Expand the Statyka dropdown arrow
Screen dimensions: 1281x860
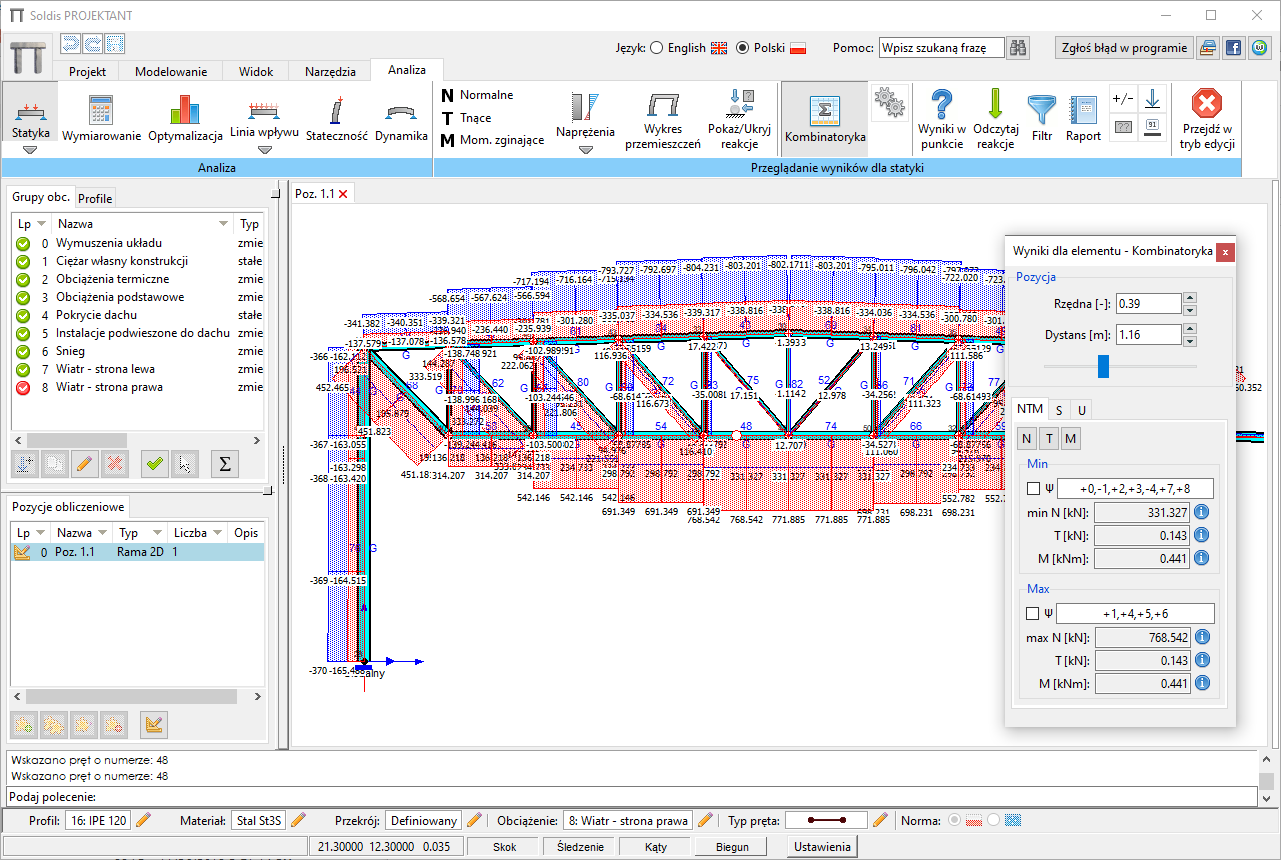click(30, 150)
